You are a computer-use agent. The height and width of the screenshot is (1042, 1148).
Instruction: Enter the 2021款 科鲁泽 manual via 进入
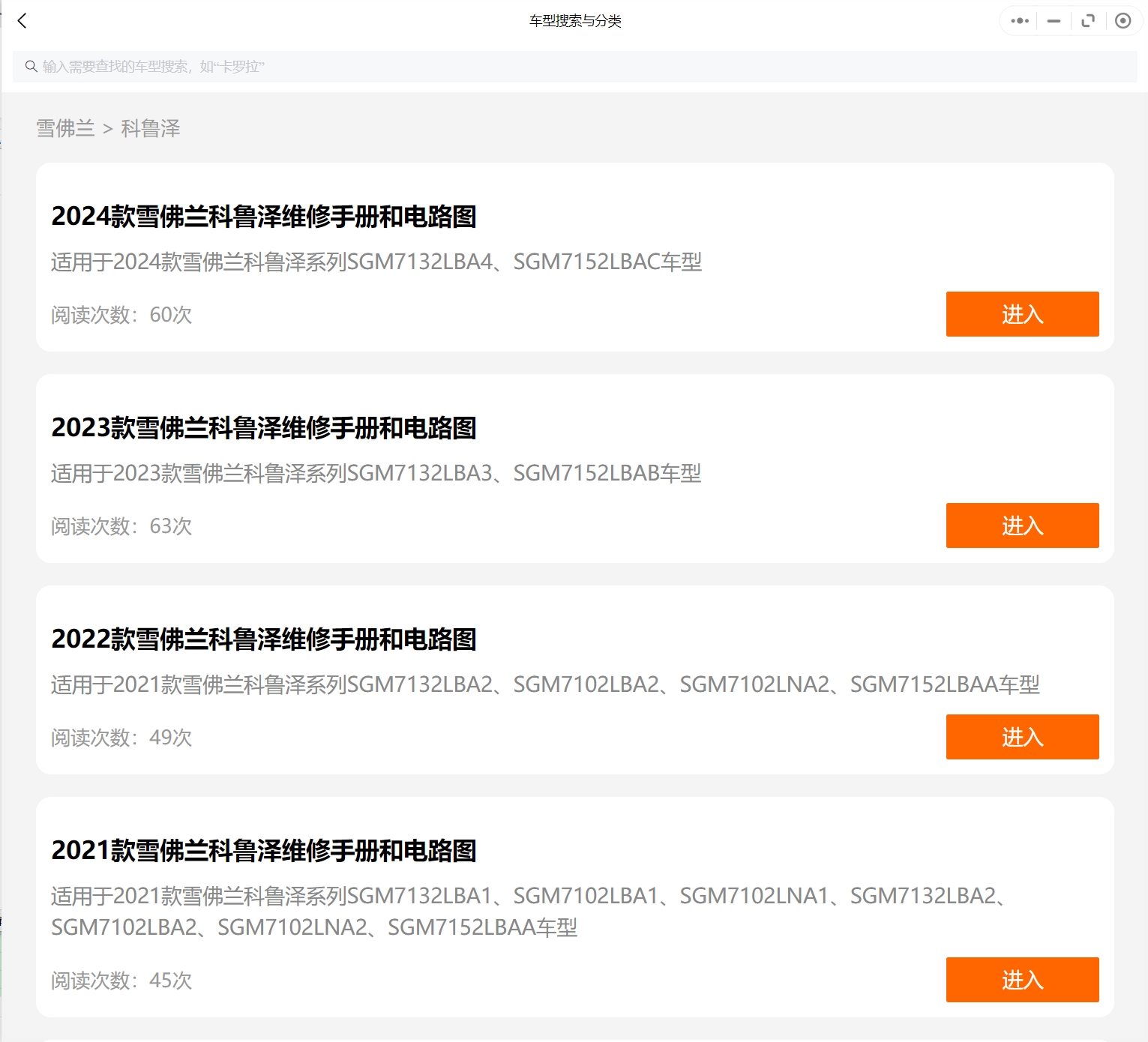(1022, 980)
